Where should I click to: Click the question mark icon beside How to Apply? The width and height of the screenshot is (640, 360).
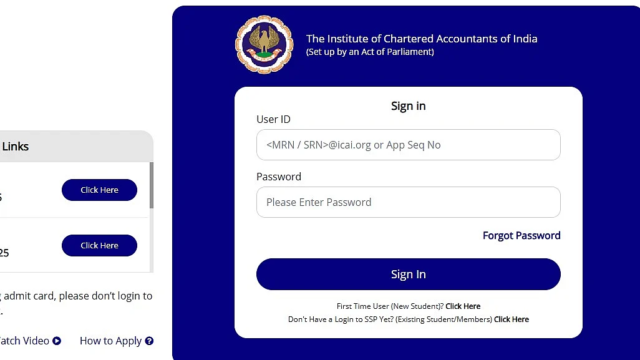point(149,341)
